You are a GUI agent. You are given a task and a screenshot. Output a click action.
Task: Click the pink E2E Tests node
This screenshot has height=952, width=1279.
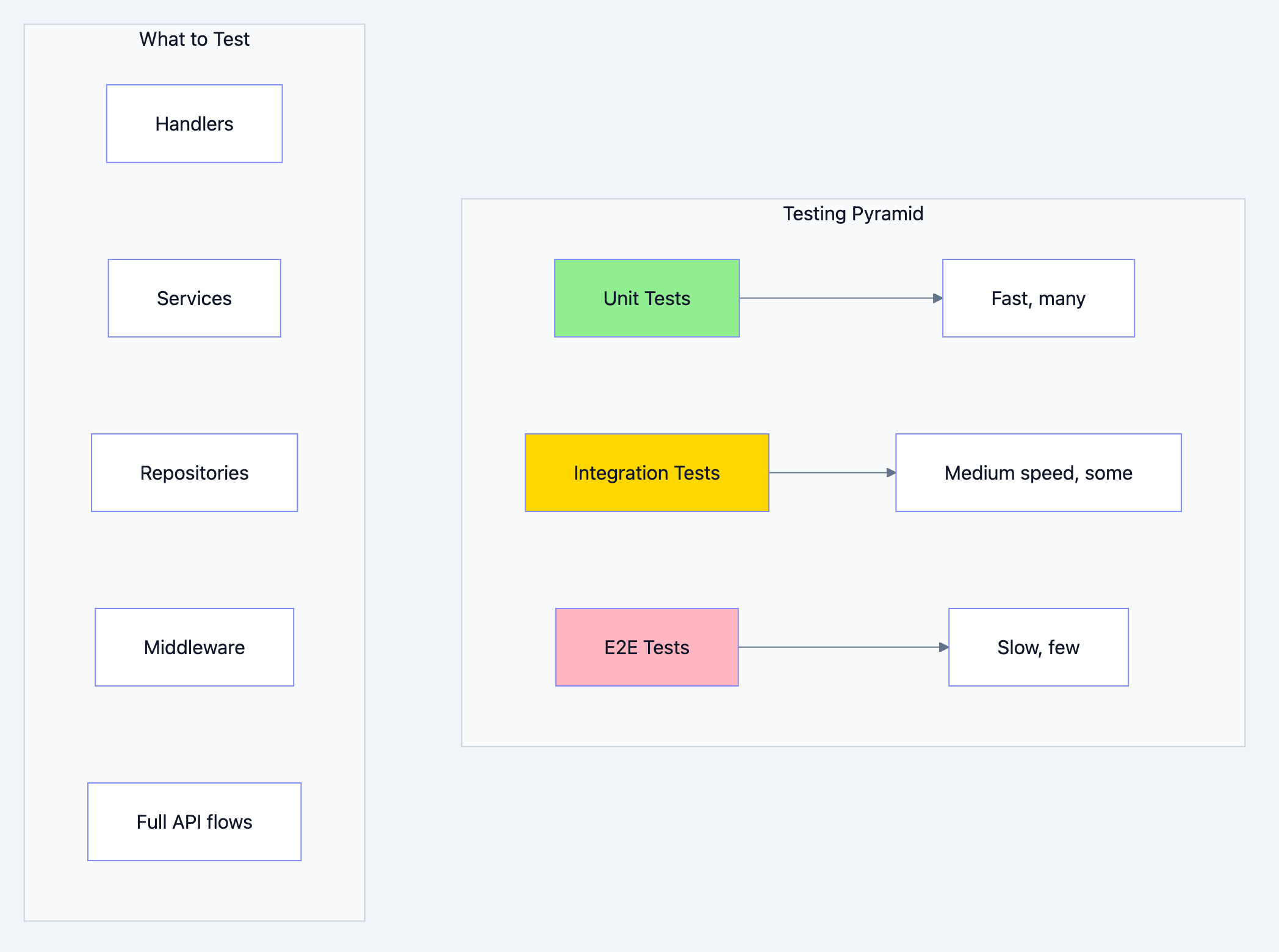647,647
